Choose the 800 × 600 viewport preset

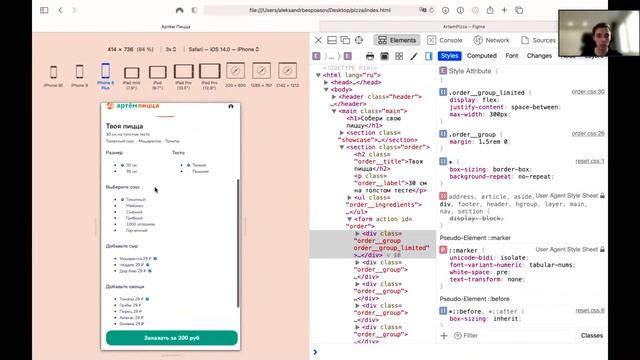(x=236, y=75)
